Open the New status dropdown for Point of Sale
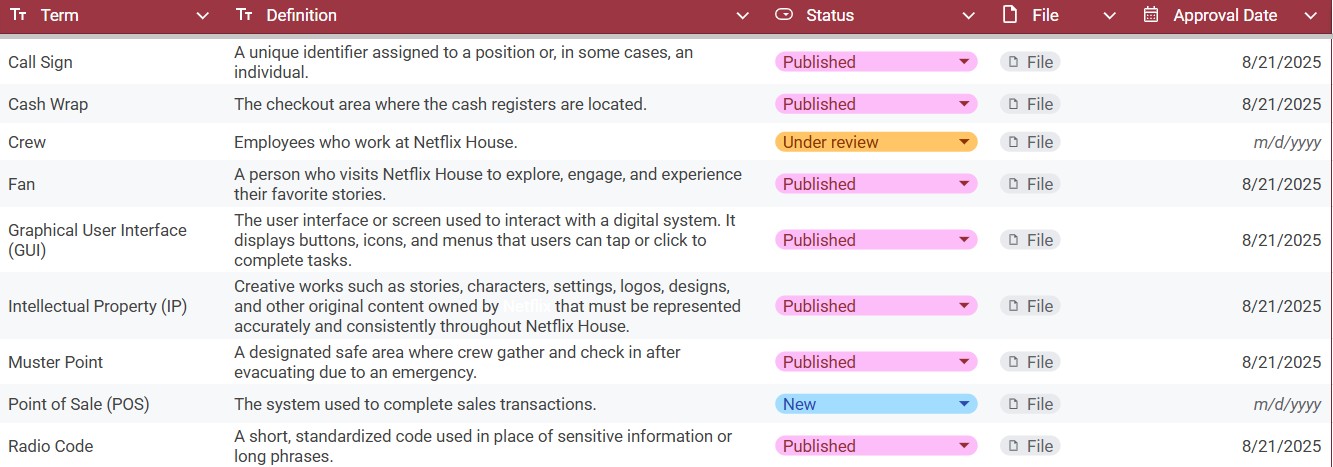 pos(875,404)
